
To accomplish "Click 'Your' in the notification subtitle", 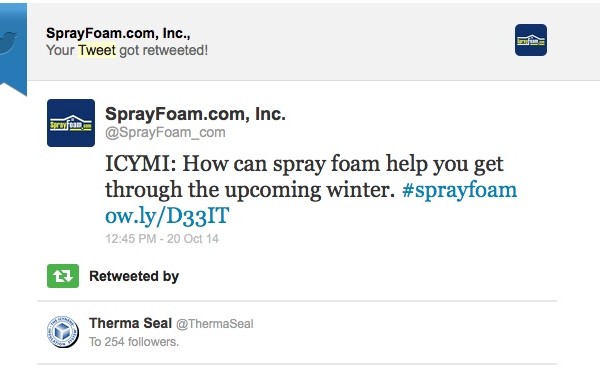I will [60, 50].
